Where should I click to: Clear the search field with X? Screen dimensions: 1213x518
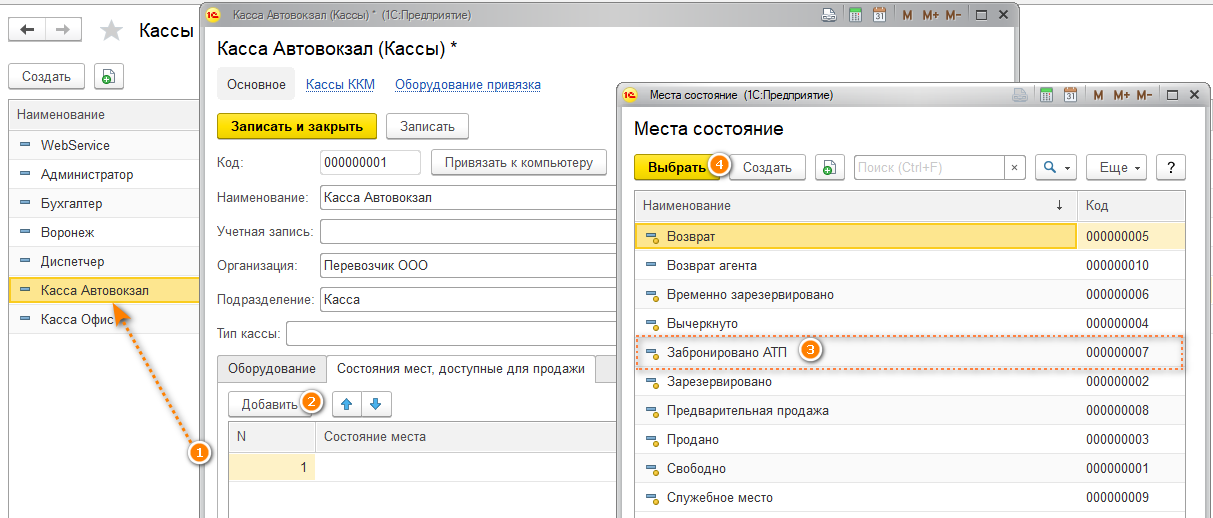coord(1014,168)
